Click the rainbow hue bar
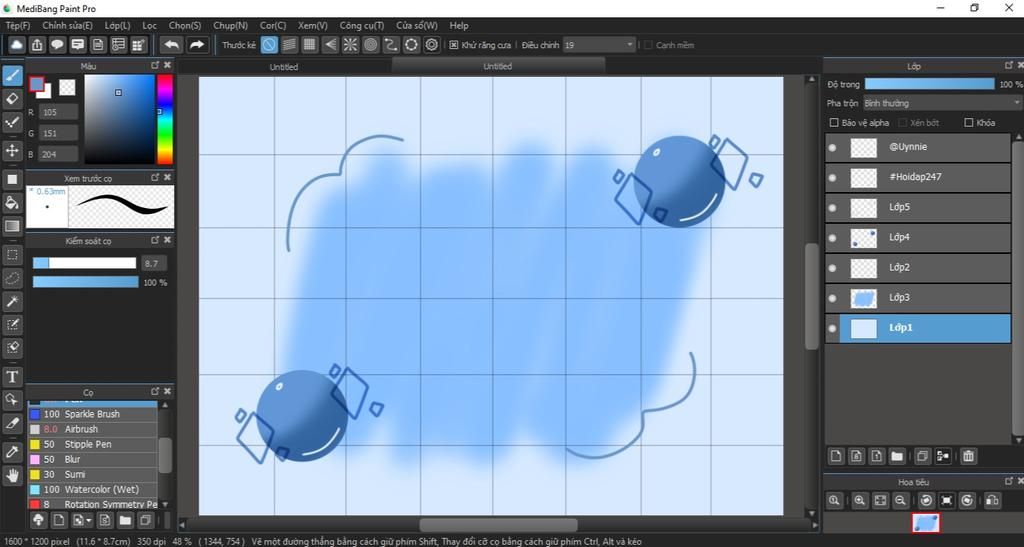1024x547 pixels. [165, 119]
